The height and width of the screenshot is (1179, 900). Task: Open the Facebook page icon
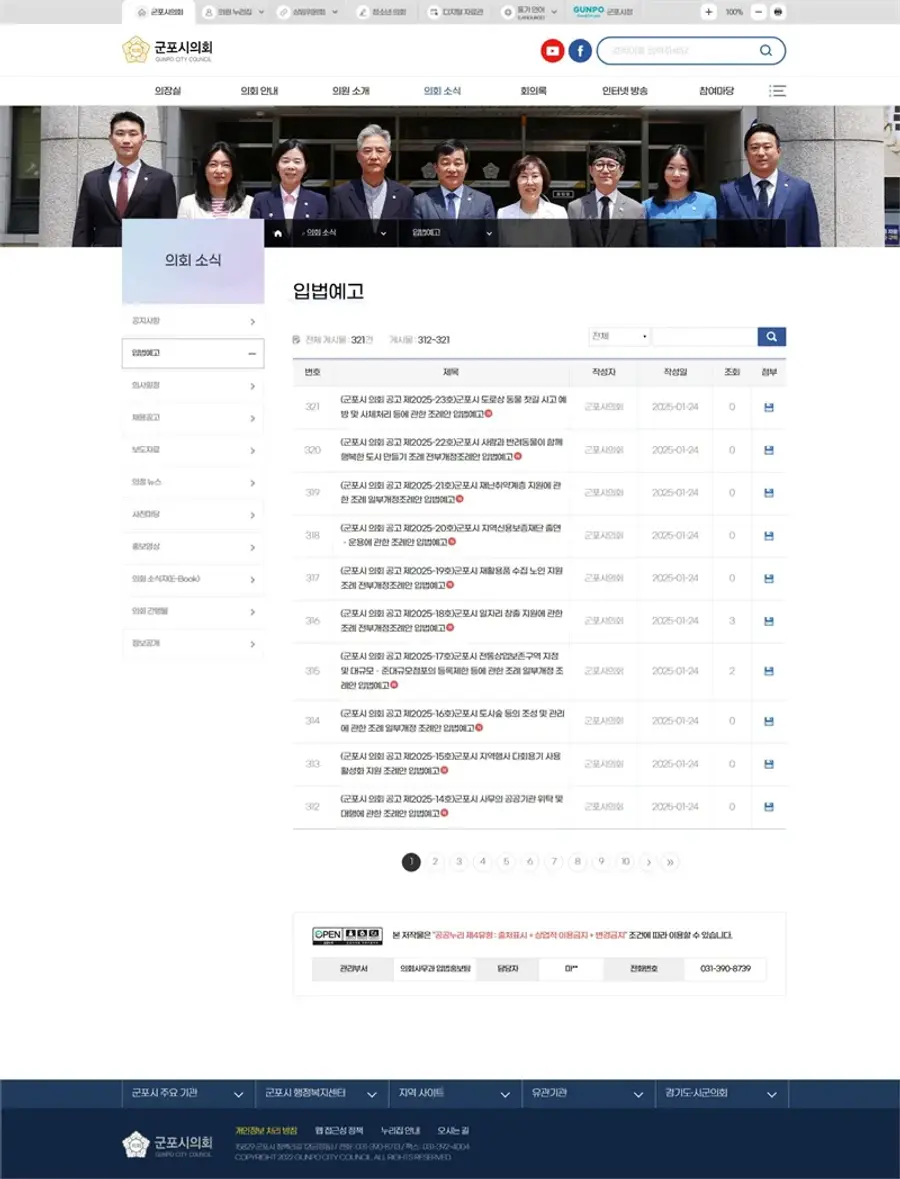click(580, 51)
